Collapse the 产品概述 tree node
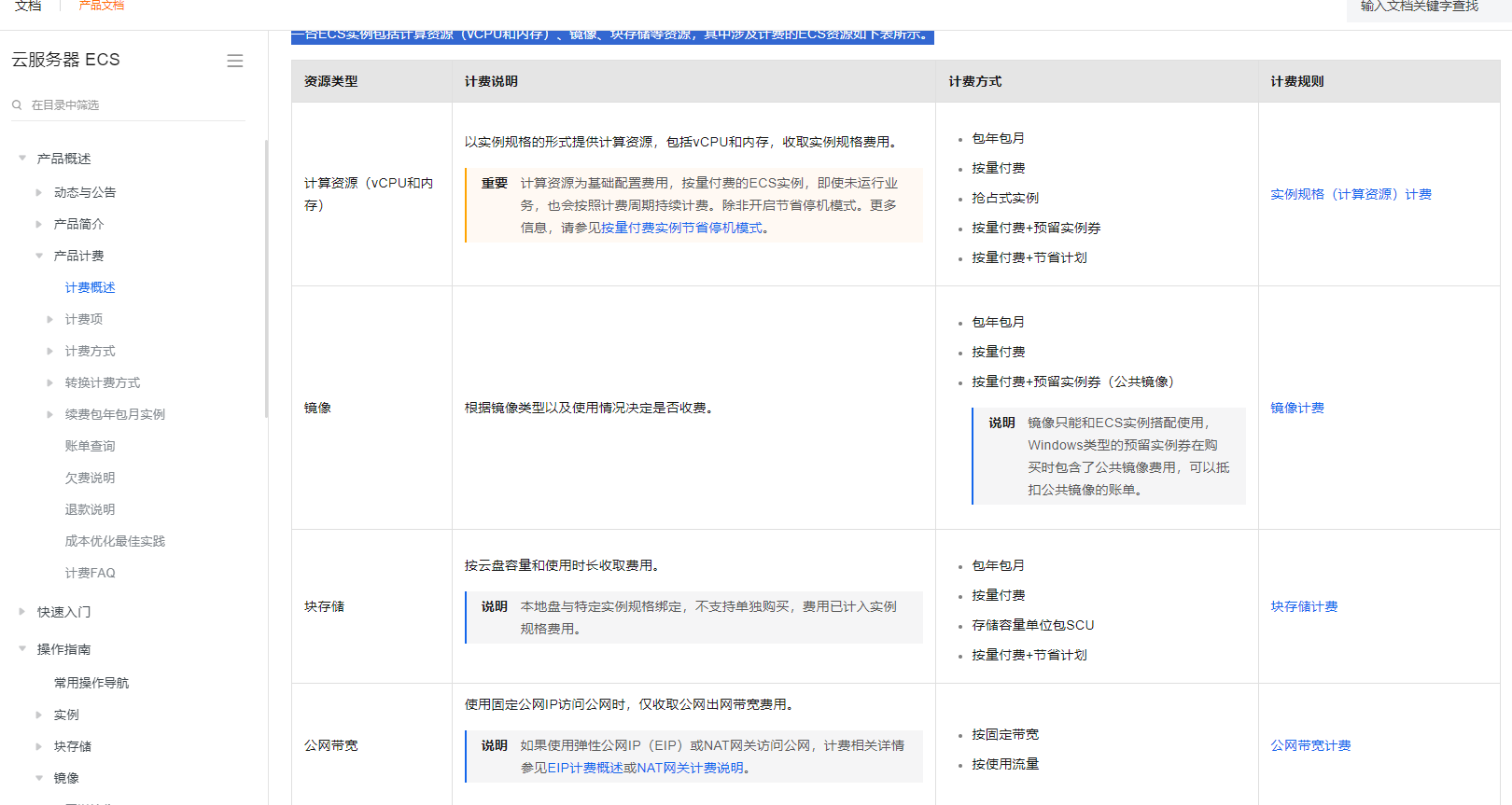The height and width of the screenshot is (805, 1512). pyautogui.click(x=22, y=159)
